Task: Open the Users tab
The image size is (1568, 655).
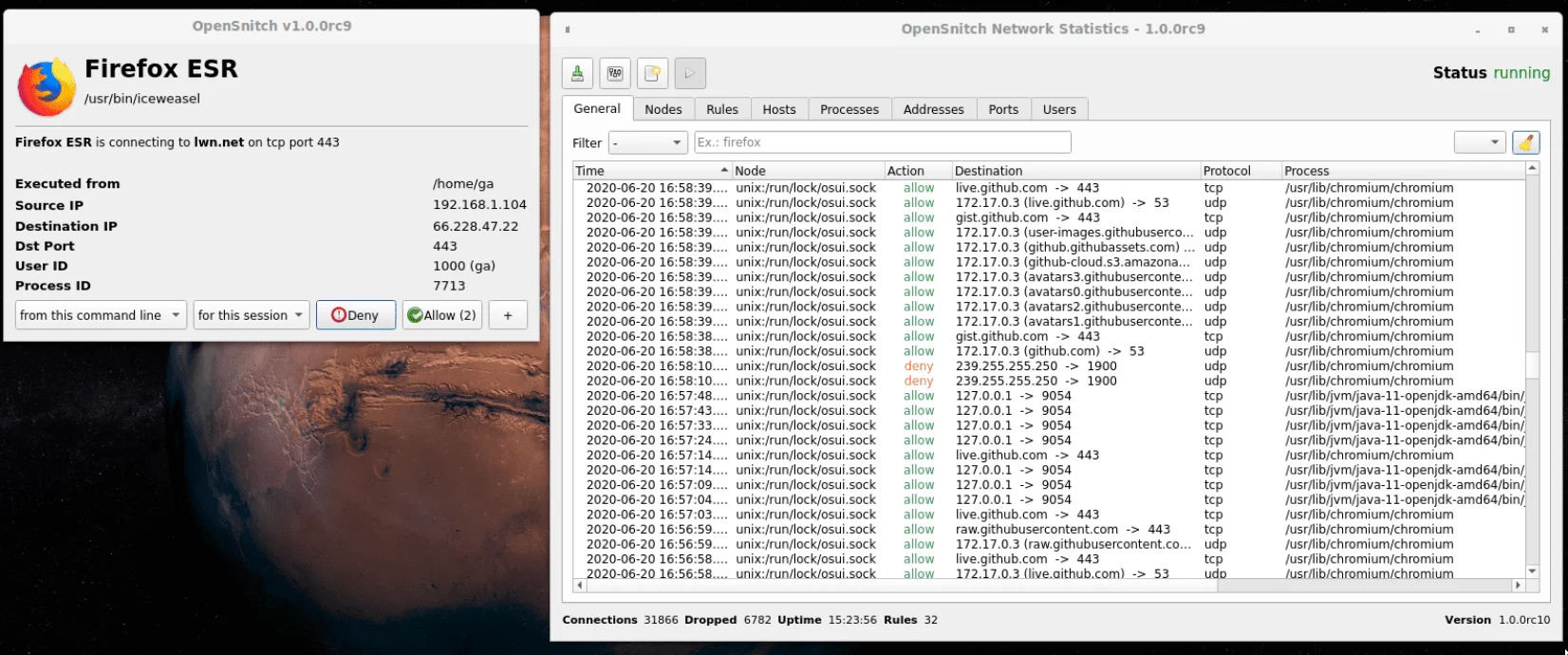Action: pos(1059,109)
